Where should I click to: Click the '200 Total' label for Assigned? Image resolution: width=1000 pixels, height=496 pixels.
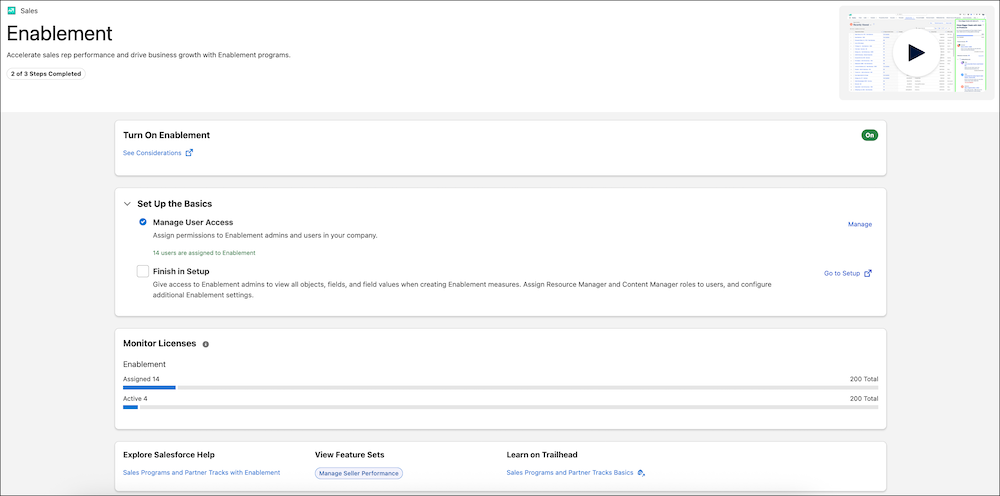point(864,379)
